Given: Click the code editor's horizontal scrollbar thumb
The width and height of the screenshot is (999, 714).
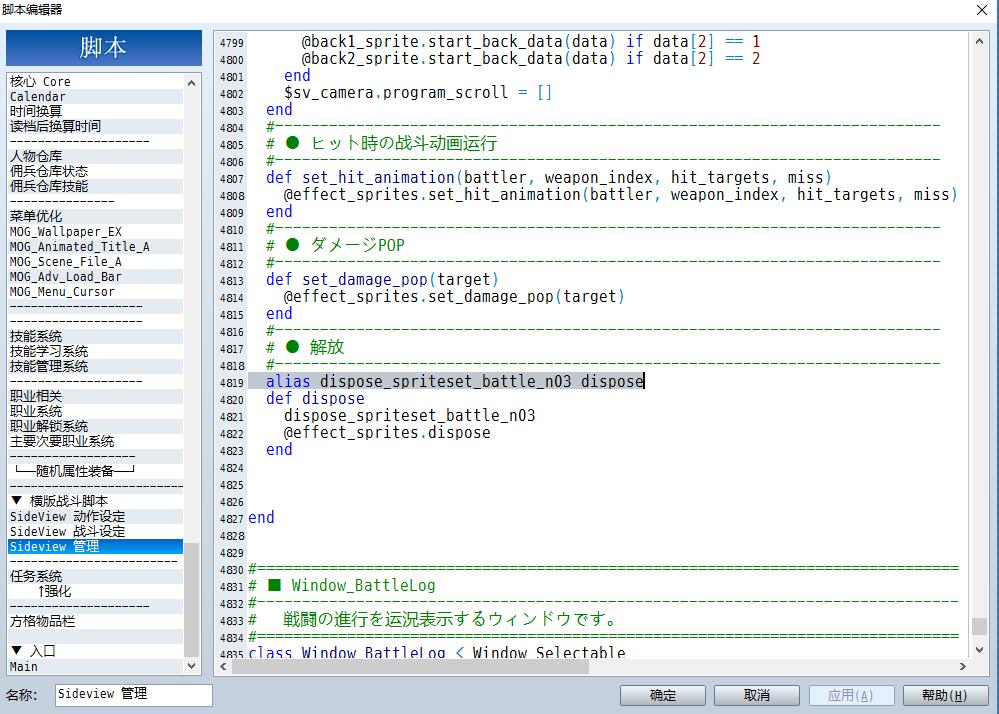Looking at the screenshot, I should click(410, 666).
